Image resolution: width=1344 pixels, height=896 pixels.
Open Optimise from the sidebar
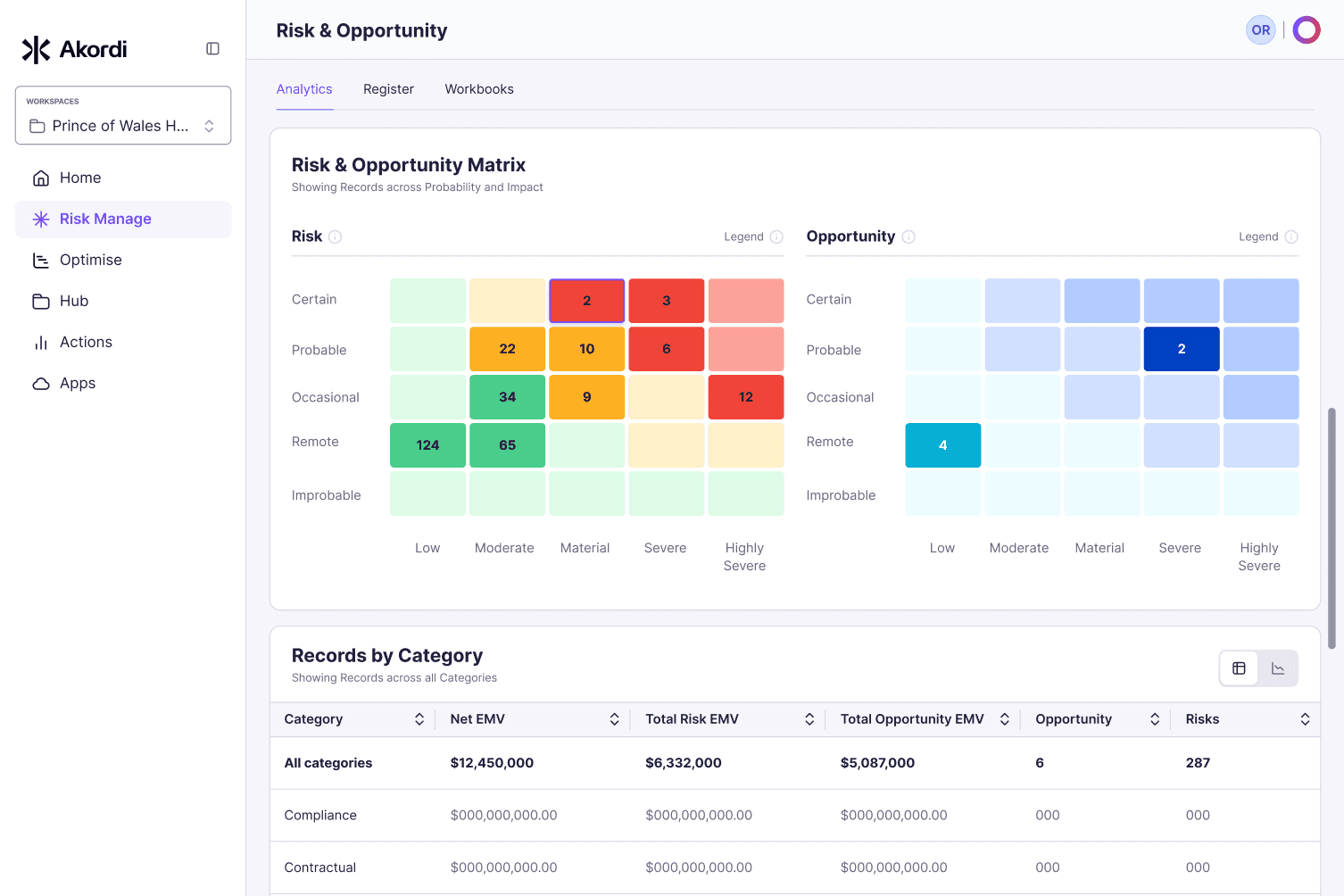coord(123,260)
